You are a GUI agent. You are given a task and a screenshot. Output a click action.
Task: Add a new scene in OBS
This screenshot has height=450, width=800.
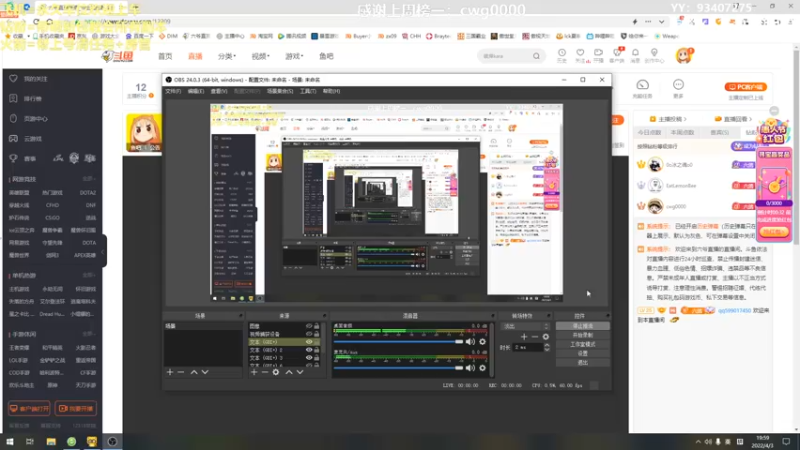170,372
